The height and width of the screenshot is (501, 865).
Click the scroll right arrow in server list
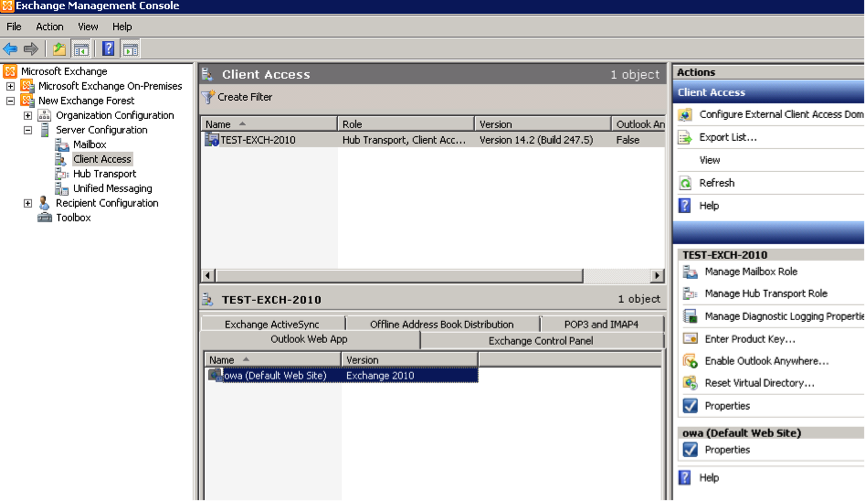(656, 275)
